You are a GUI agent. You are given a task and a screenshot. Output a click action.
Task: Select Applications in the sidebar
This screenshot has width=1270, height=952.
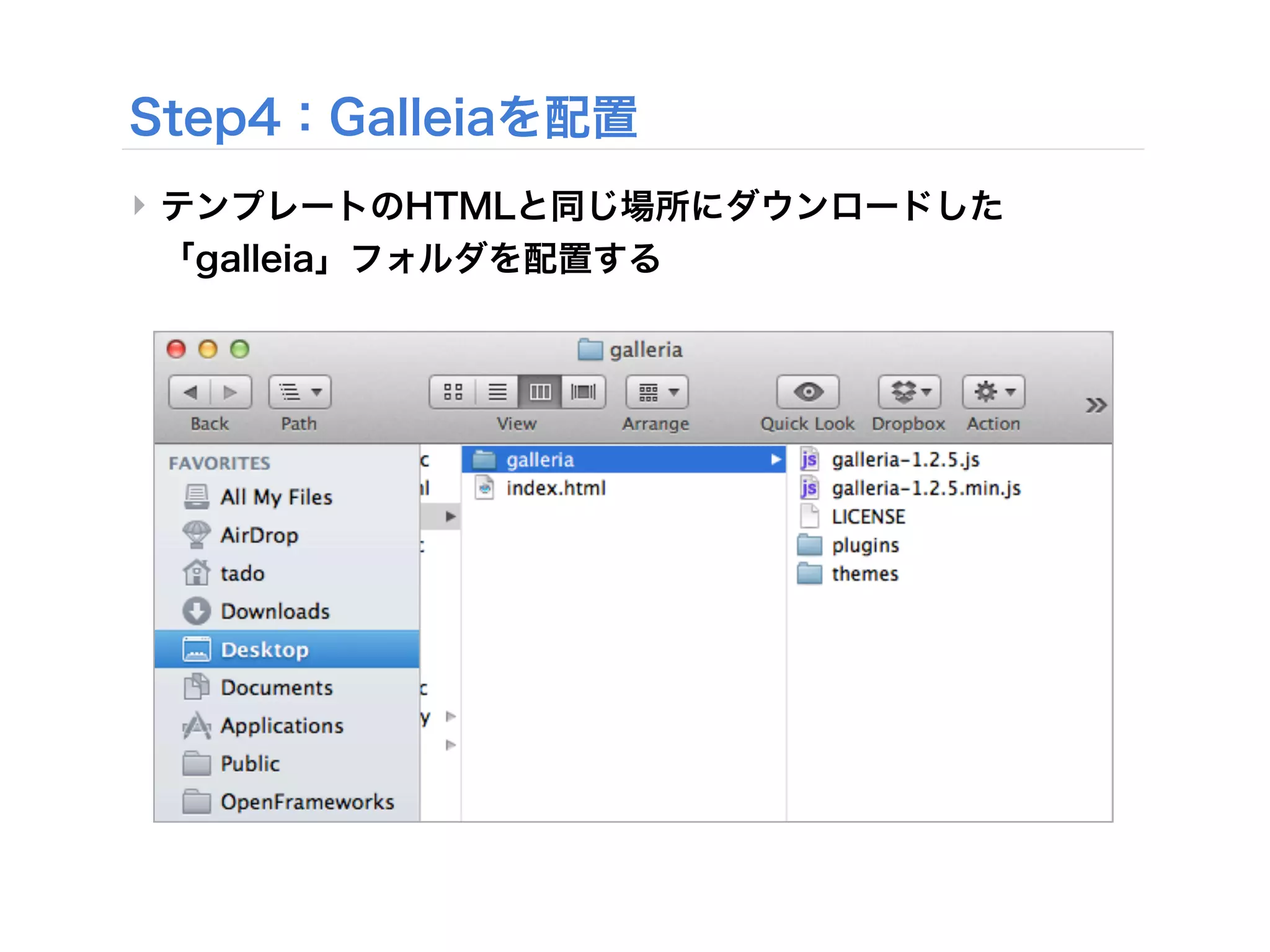pyautogui.click(x=282, y=726)
